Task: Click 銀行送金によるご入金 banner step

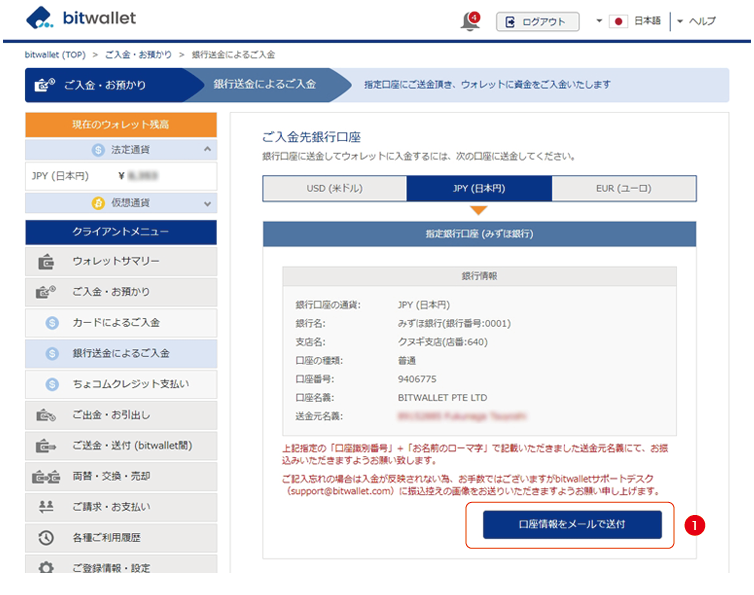Action: (x=265, y=85)
